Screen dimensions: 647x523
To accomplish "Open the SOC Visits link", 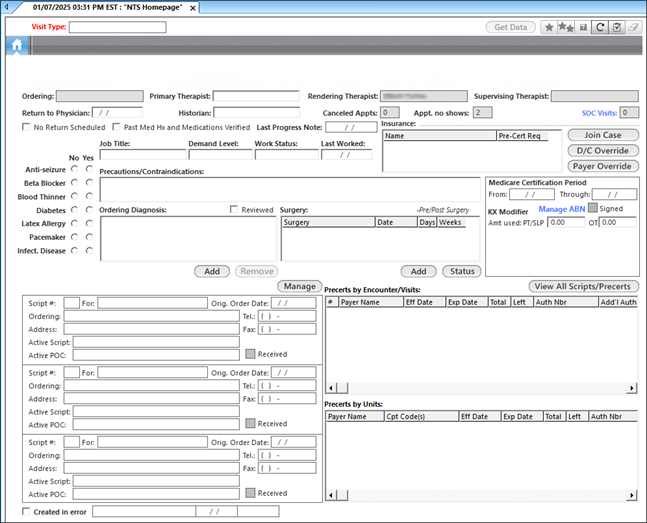I will (x=599, y=113).
